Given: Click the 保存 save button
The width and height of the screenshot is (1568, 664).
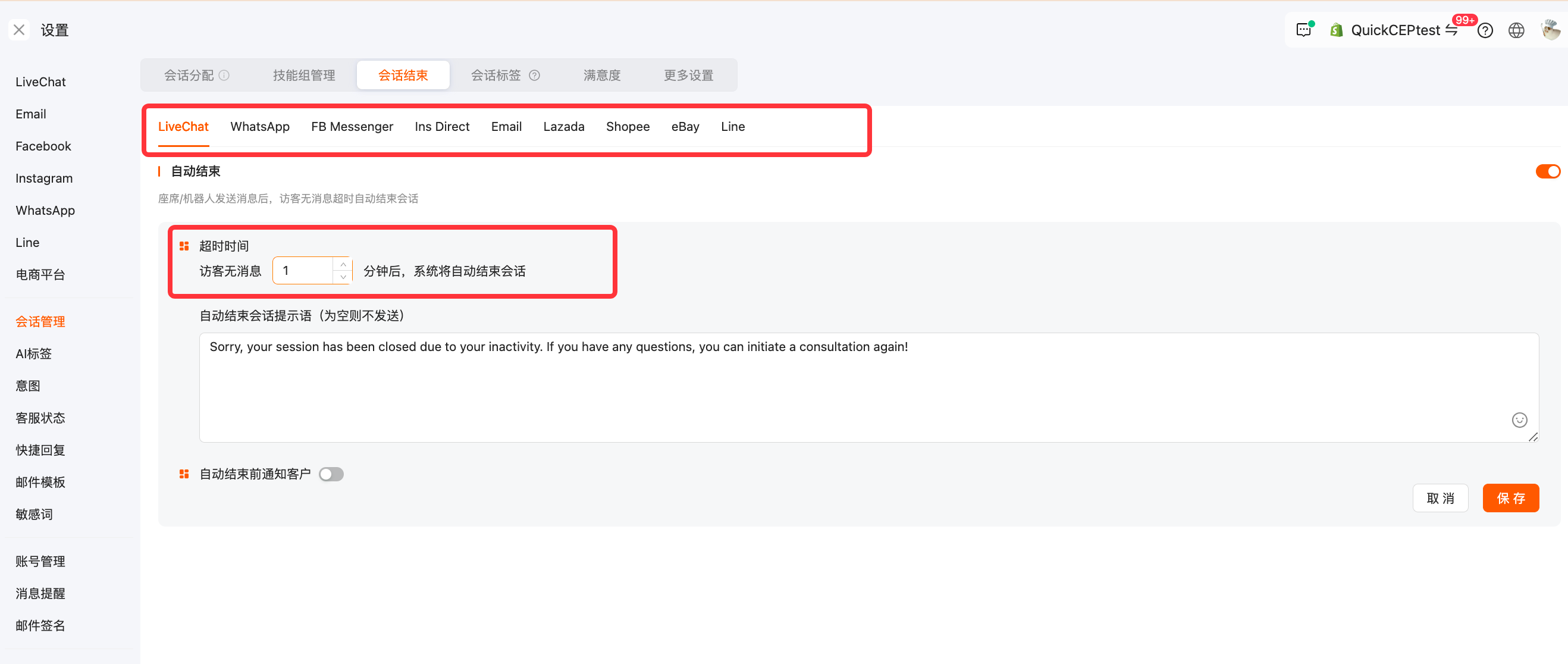Looking at the screenshot, I should (1511, 498).
